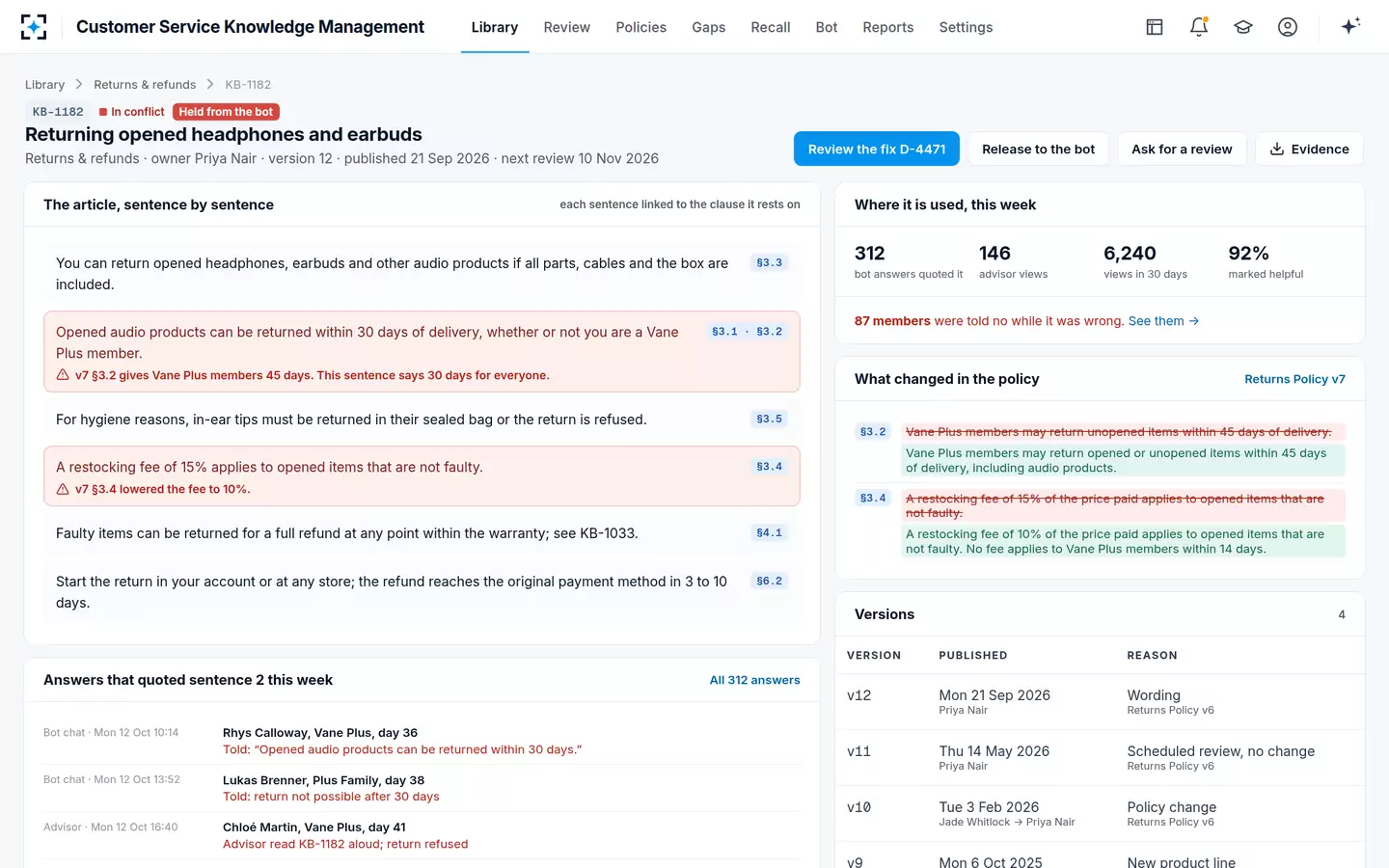Click the §4.1 clause tag on faulty items sentence
The width and height of the screenshot is (1389, 868).
pyautogui.click(x=770, y=533)
